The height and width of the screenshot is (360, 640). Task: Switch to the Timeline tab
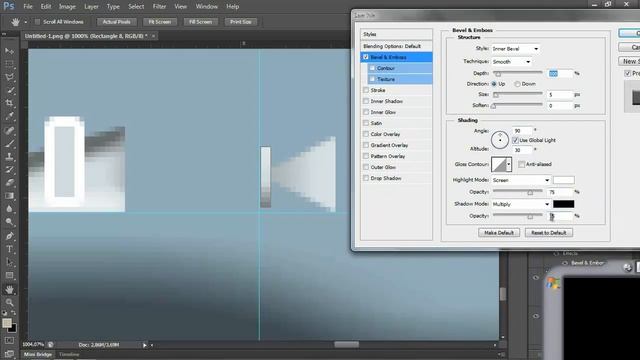coord(69,355)
